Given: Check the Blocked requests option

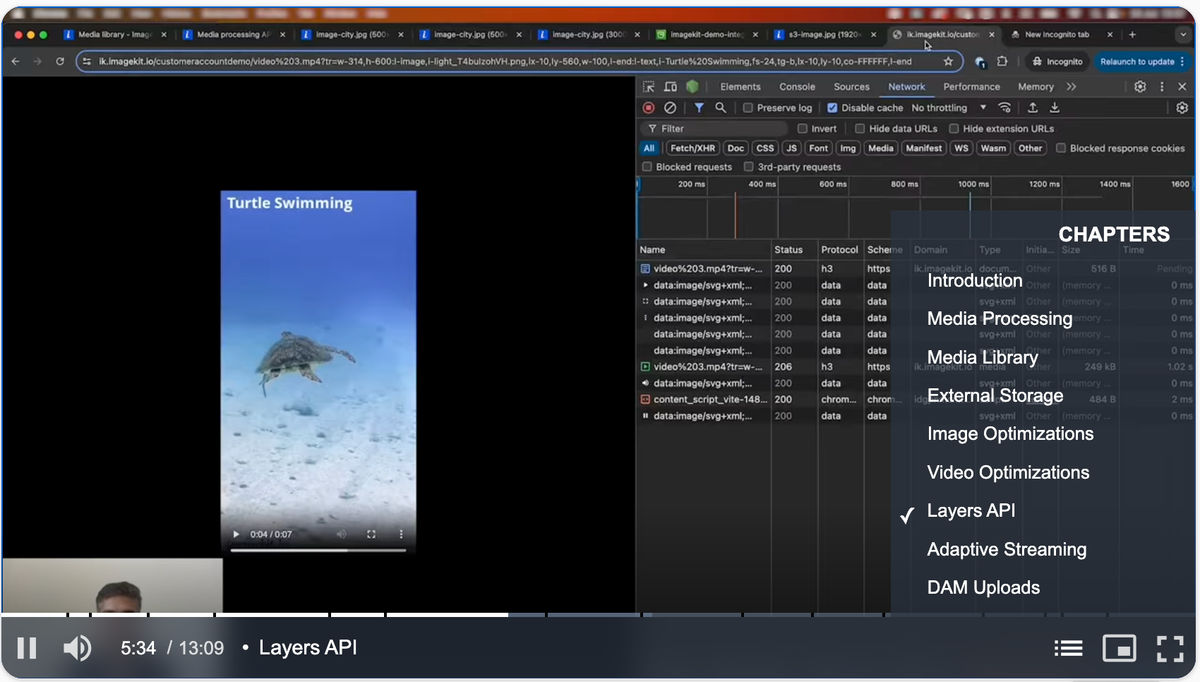Looking at the screenshot, I should pos(647,167).
